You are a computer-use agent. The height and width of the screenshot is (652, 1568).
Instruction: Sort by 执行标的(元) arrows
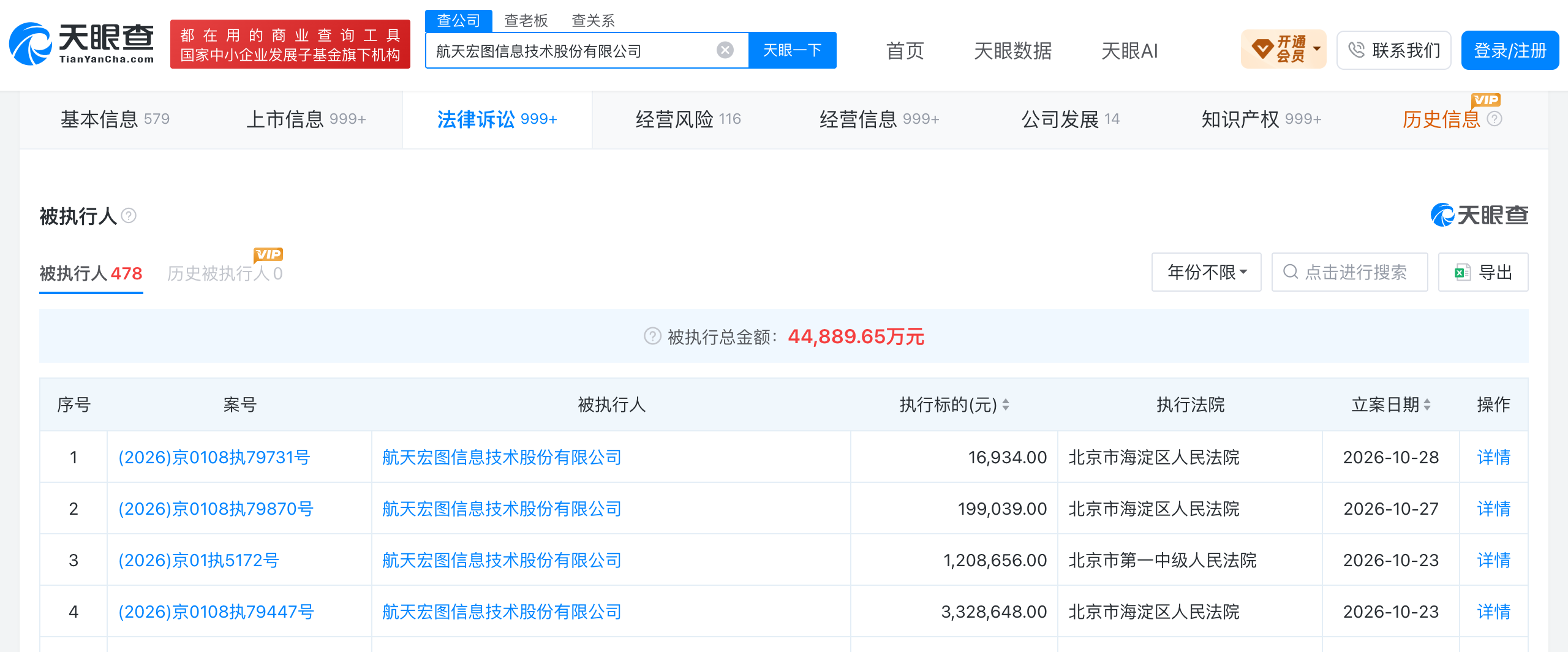(1006, 404)
